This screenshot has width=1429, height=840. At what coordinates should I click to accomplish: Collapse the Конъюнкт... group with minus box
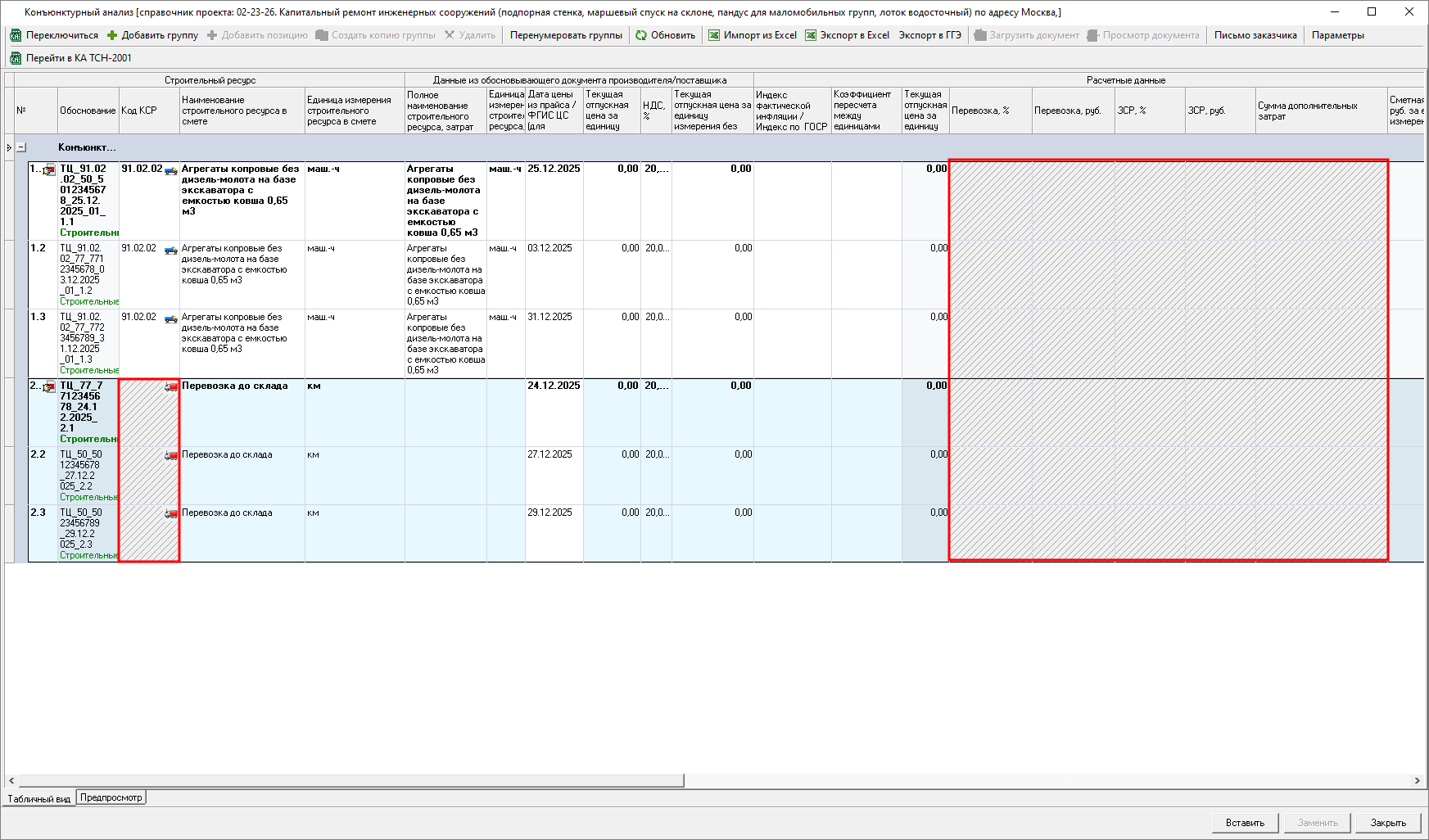21,147
